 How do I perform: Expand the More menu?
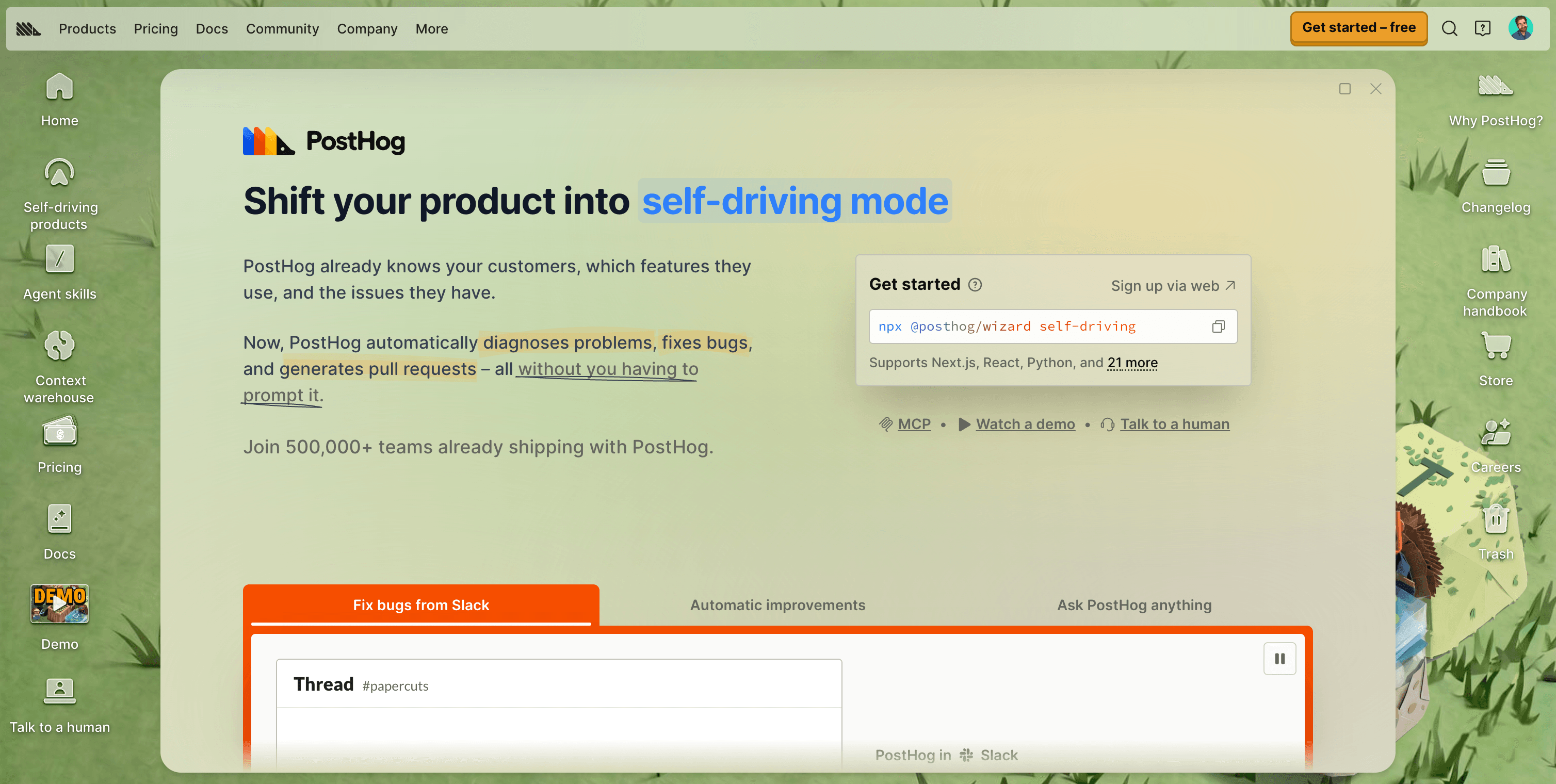click(x=431, y=28)
